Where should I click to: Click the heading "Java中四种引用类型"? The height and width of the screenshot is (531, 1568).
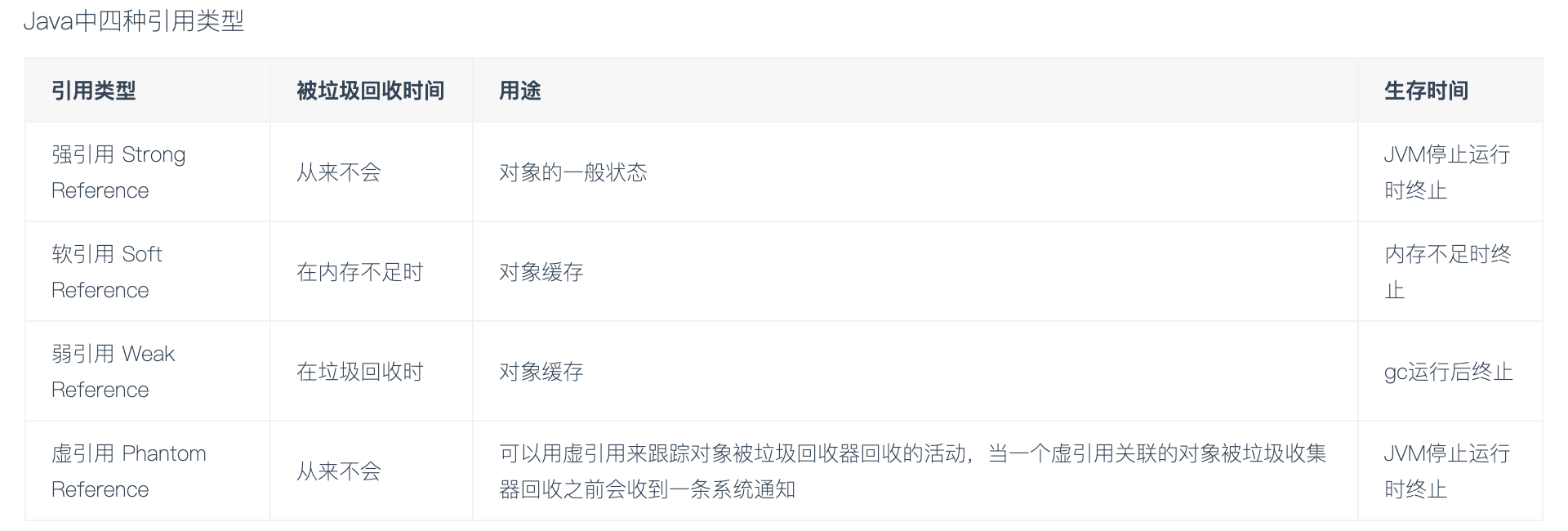point(134,20)
